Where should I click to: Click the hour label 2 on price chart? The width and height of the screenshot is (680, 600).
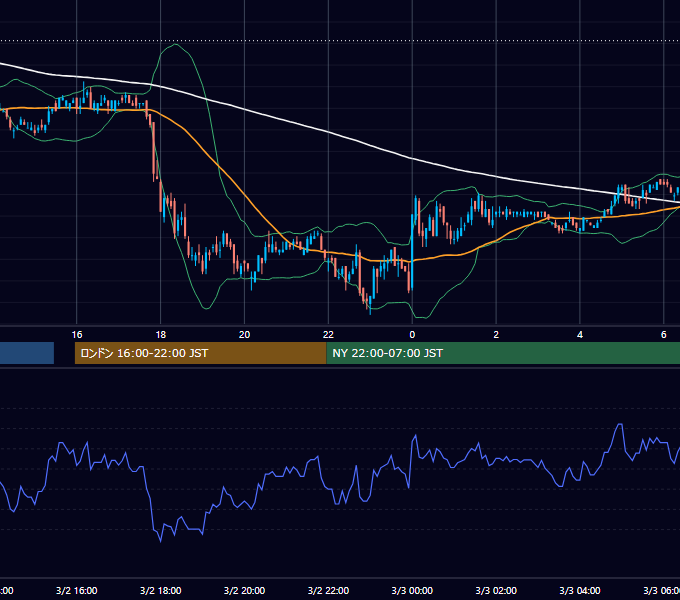click(496, 334)
